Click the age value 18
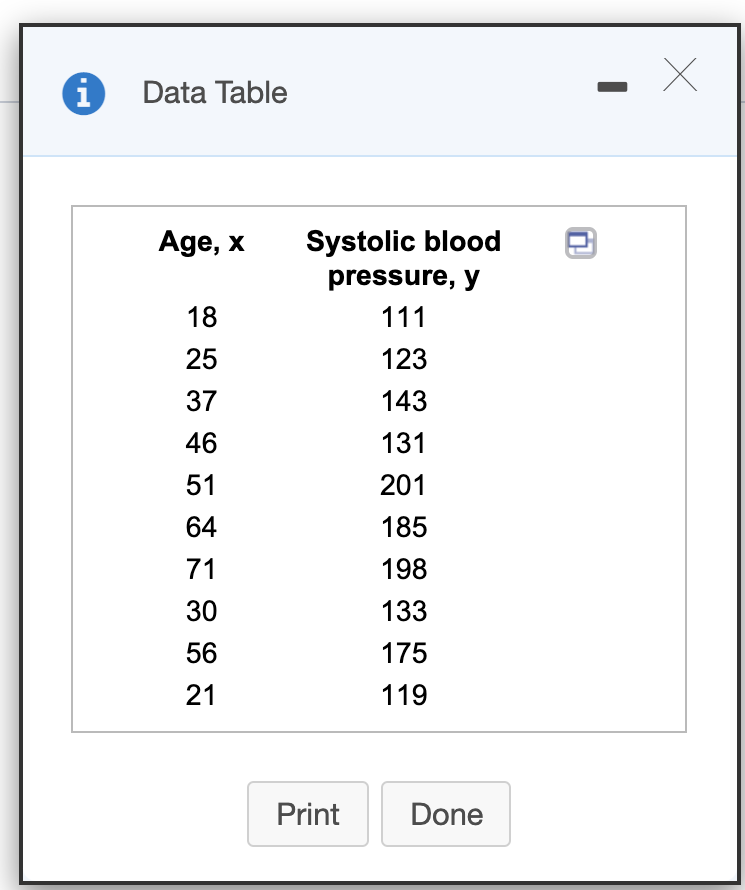Image resolution: width=745 pixels, height=890 pixels. (201, 318)
